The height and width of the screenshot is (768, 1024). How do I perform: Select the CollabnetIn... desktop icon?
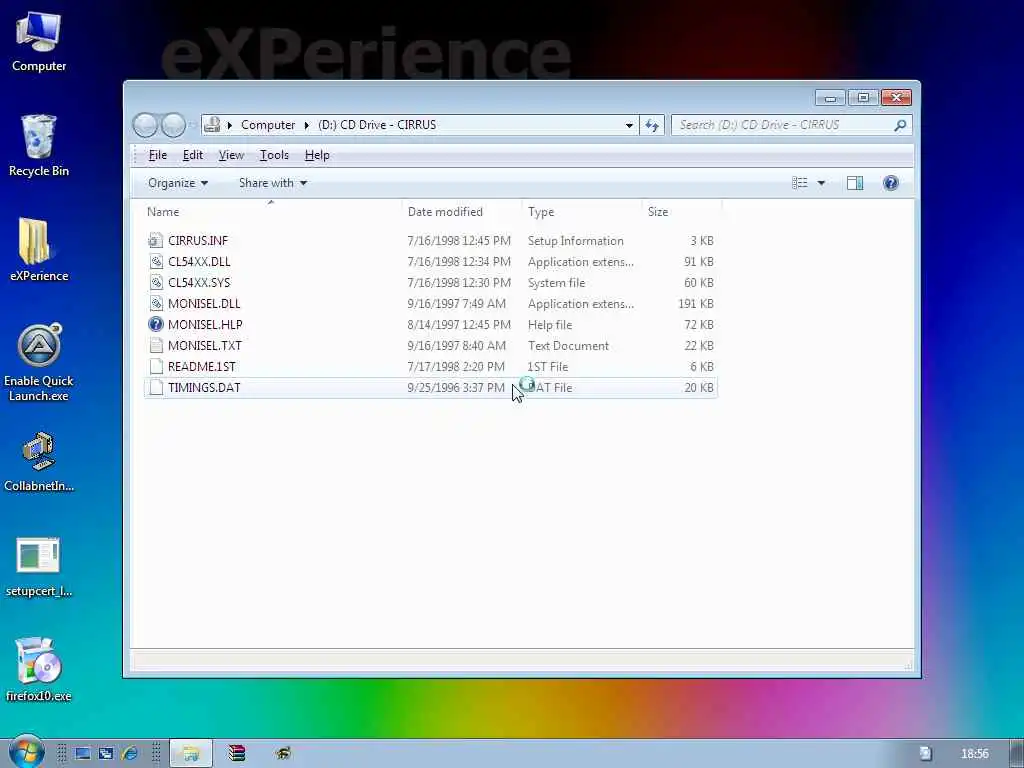point(39,461)
